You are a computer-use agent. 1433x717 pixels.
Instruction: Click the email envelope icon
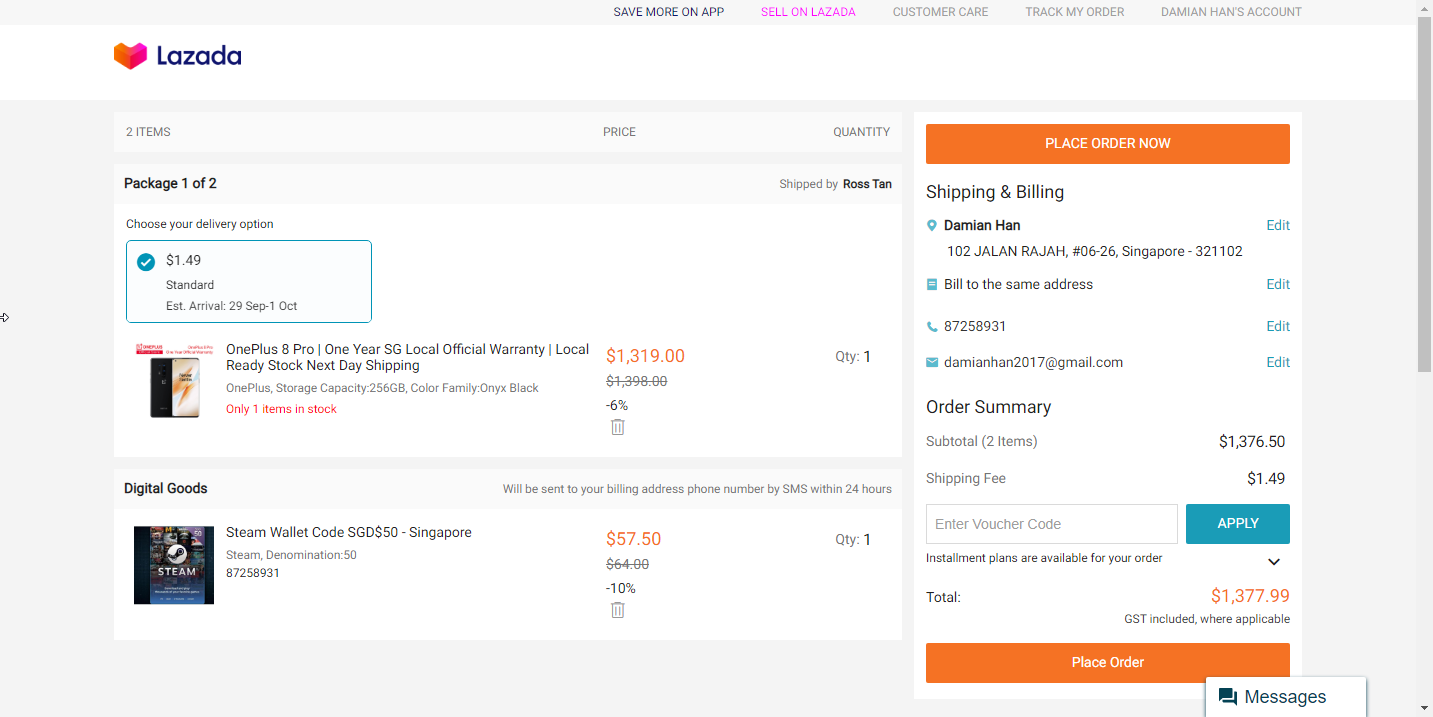(x=932, y=363)
